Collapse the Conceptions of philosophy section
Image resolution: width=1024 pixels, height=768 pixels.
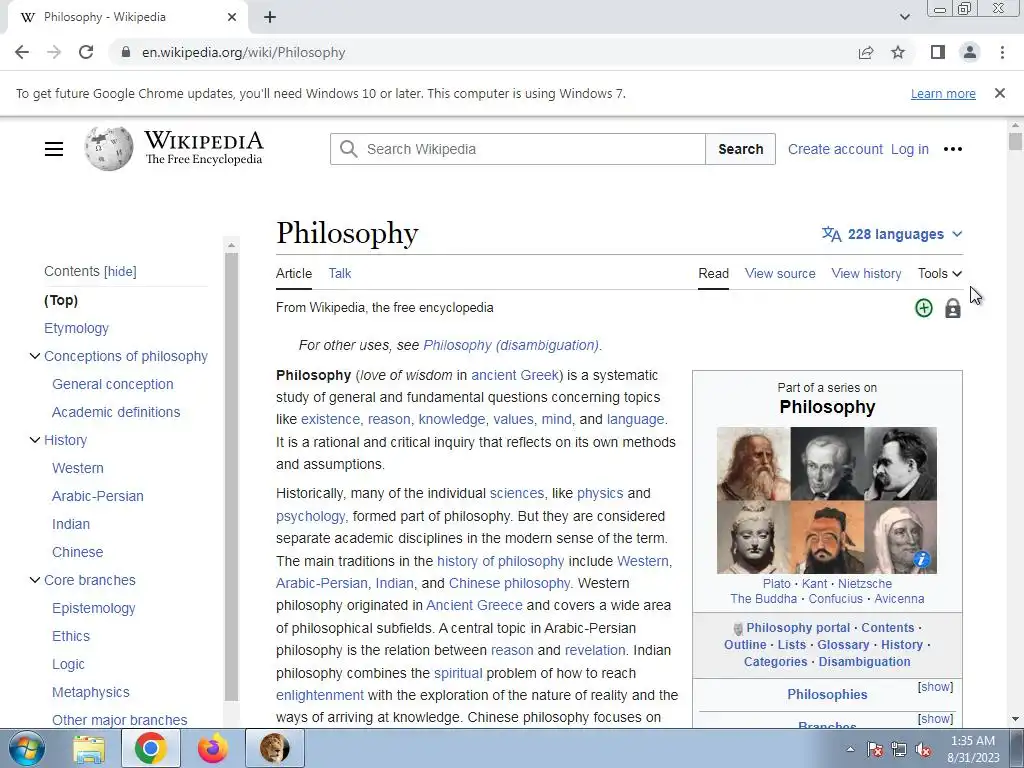click(35, 356)
